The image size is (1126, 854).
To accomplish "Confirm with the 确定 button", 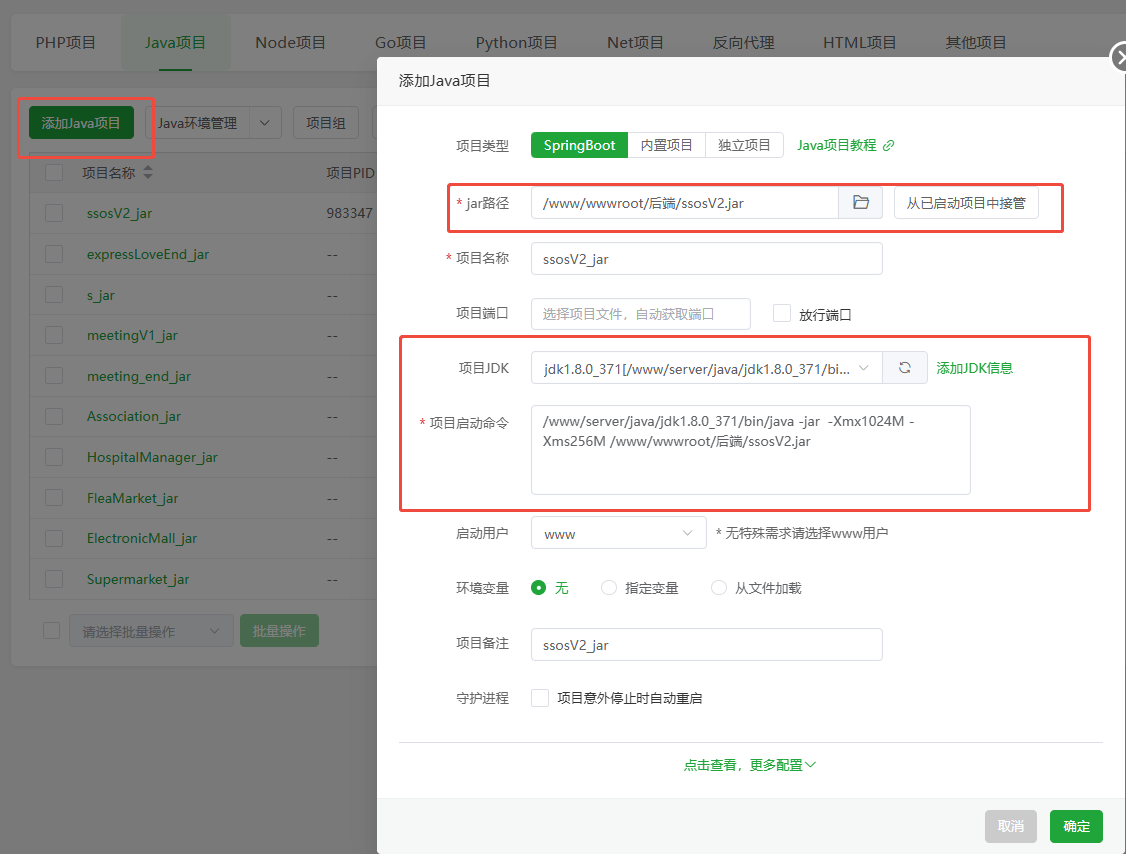I will pos(1076,826).
